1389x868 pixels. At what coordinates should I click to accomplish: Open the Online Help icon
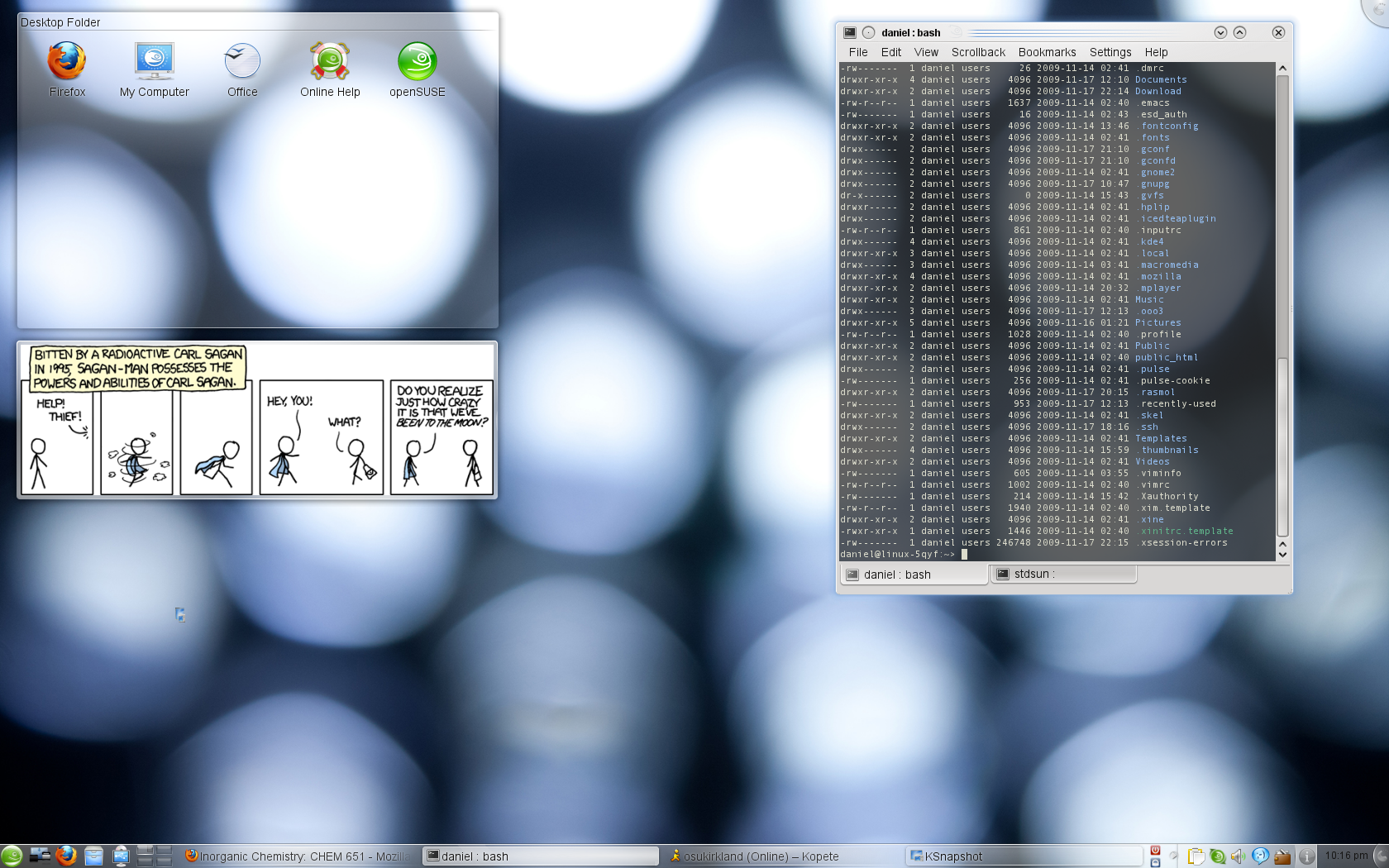pyautogui.click(x=330, y=63)
